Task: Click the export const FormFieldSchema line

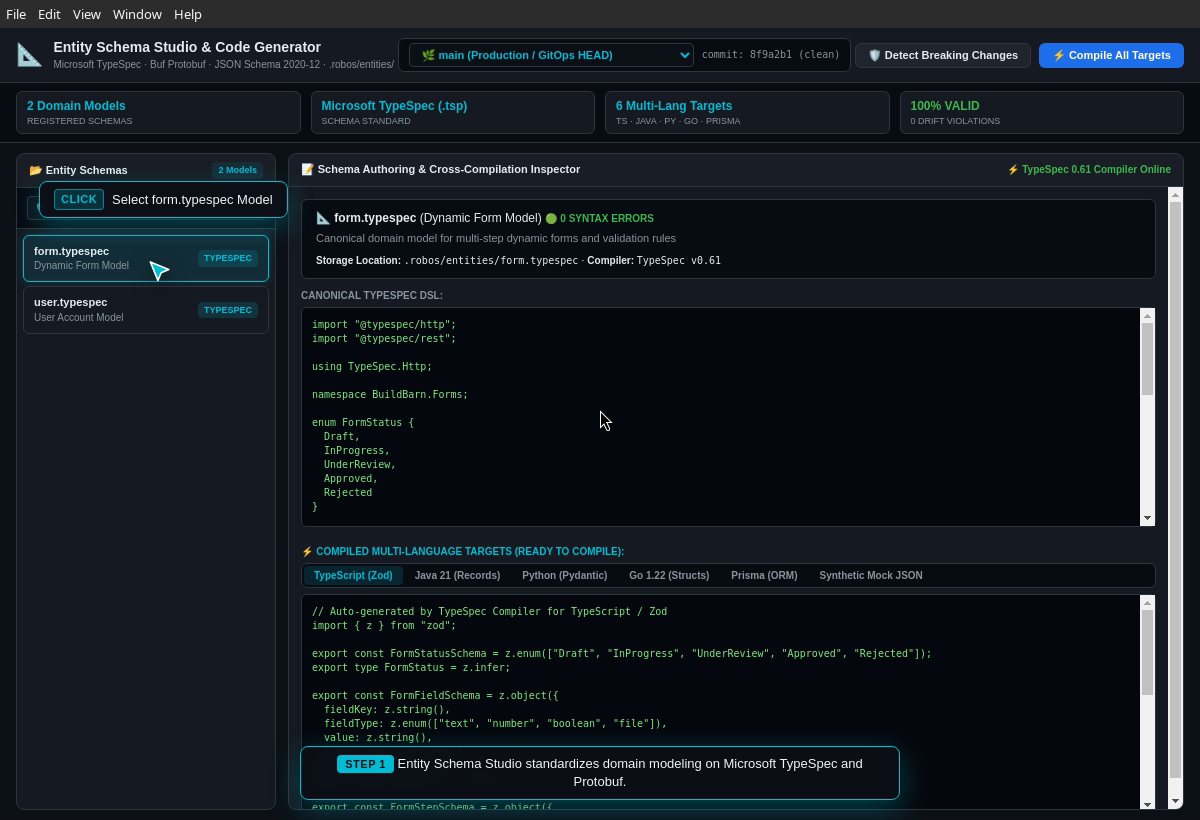Action: click(x=435, y=695)
